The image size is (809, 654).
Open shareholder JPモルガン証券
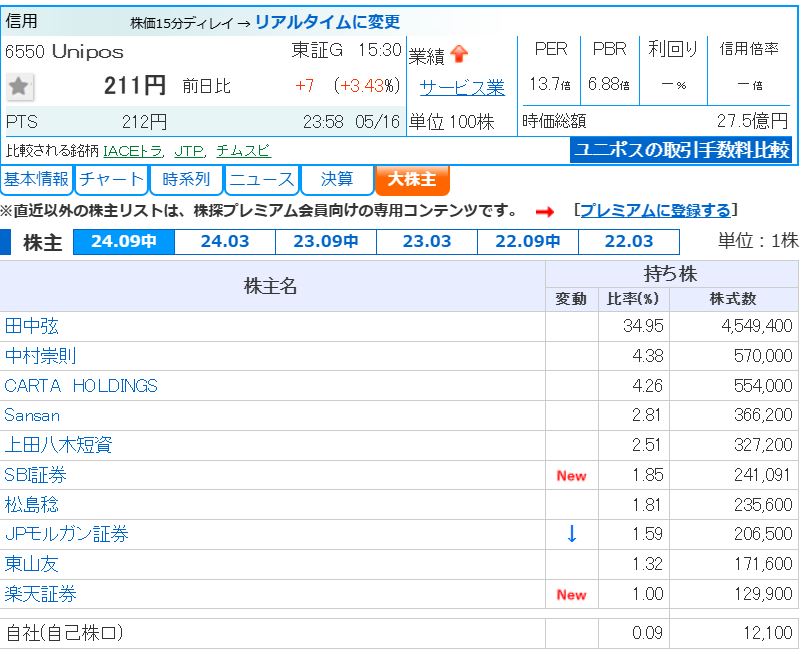(x=67, y=534)
